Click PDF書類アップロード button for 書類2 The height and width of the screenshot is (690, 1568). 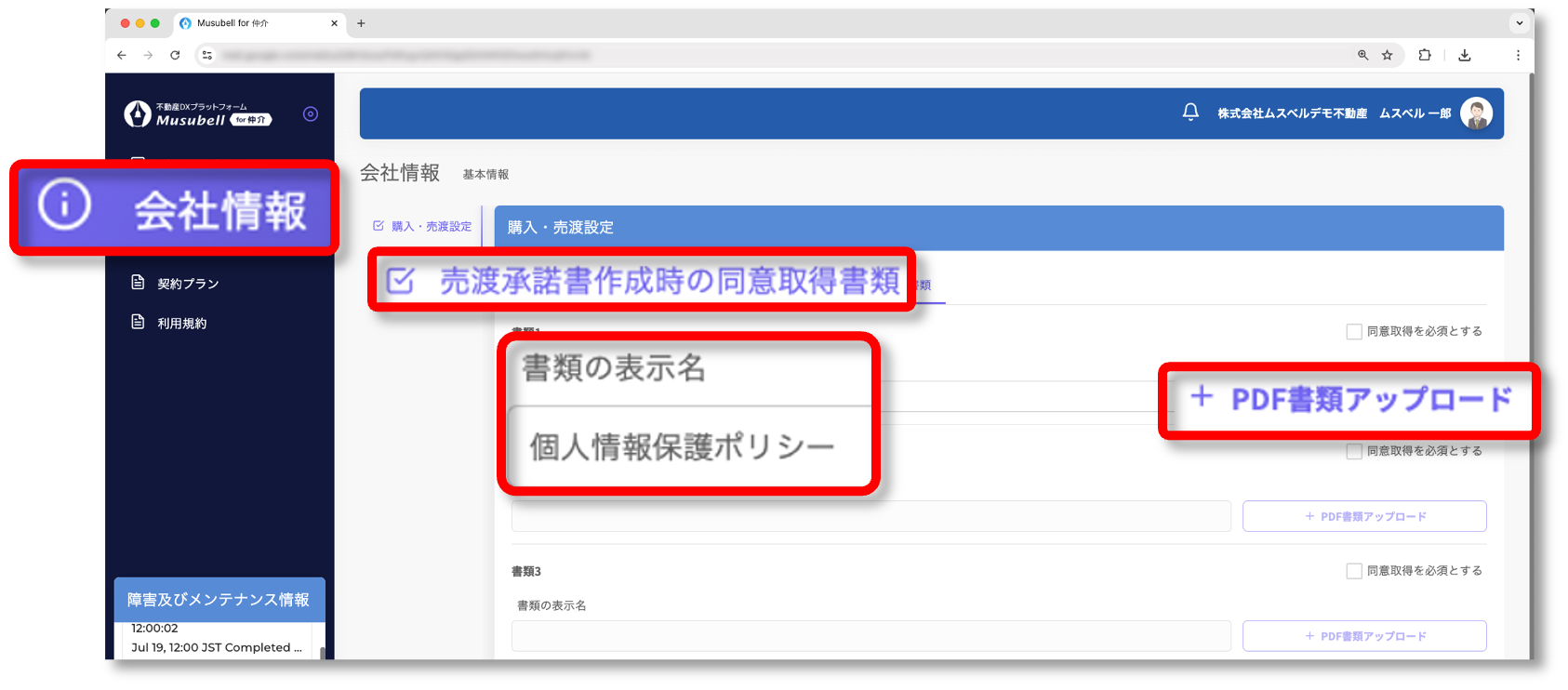pyautogui.click(x=1364, y=516)
